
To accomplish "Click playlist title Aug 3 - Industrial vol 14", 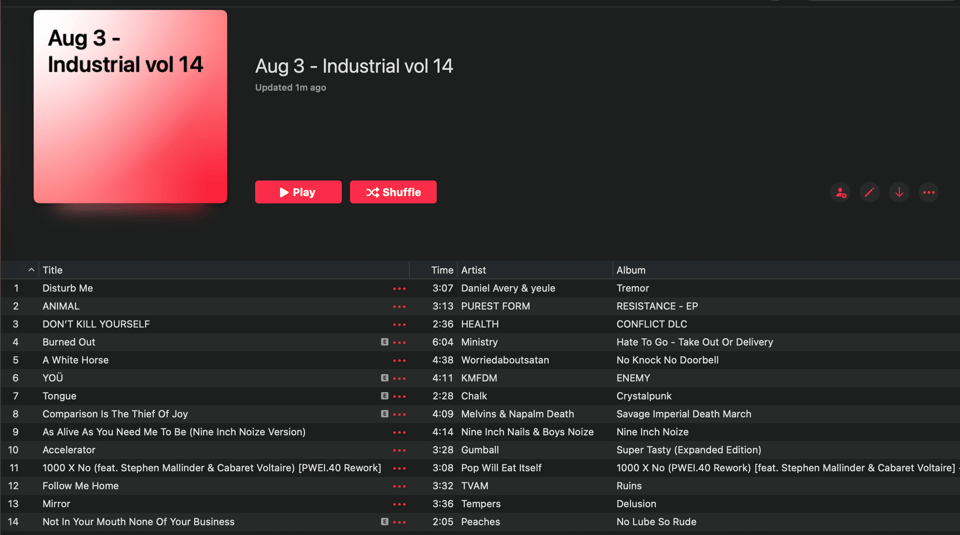I will [x=354, y=66].
